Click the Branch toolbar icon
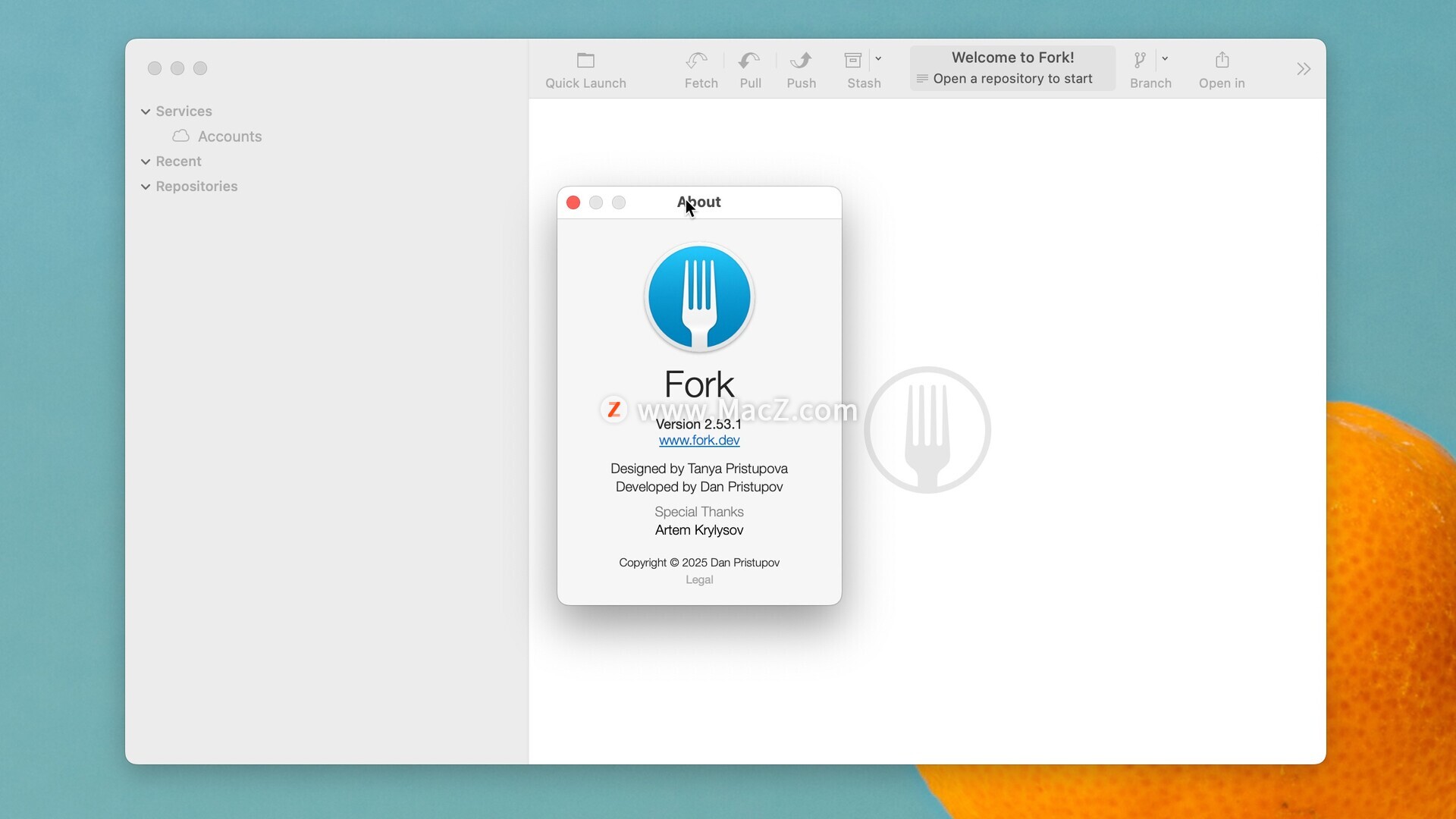1456x819 pixels. (1140, 60)
